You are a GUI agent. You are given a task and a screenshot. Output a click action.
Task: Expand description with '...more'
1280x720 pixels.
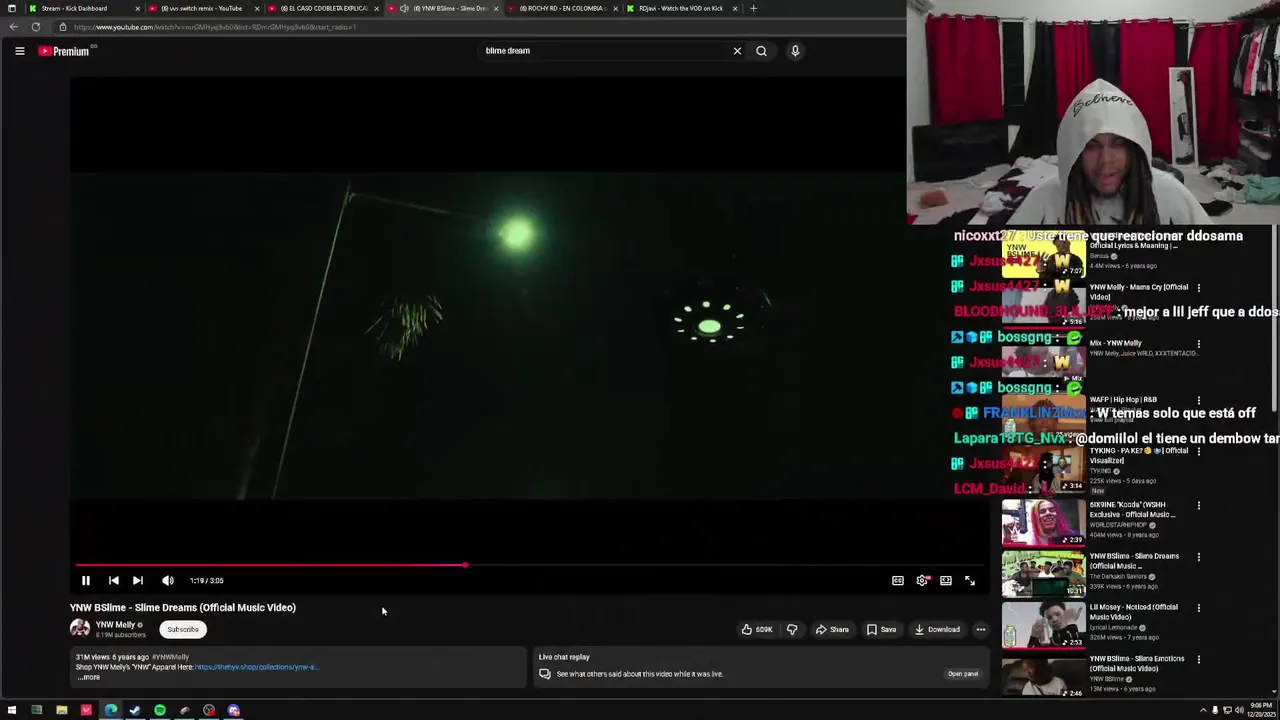pyautogui.click(x=89, y=678)
